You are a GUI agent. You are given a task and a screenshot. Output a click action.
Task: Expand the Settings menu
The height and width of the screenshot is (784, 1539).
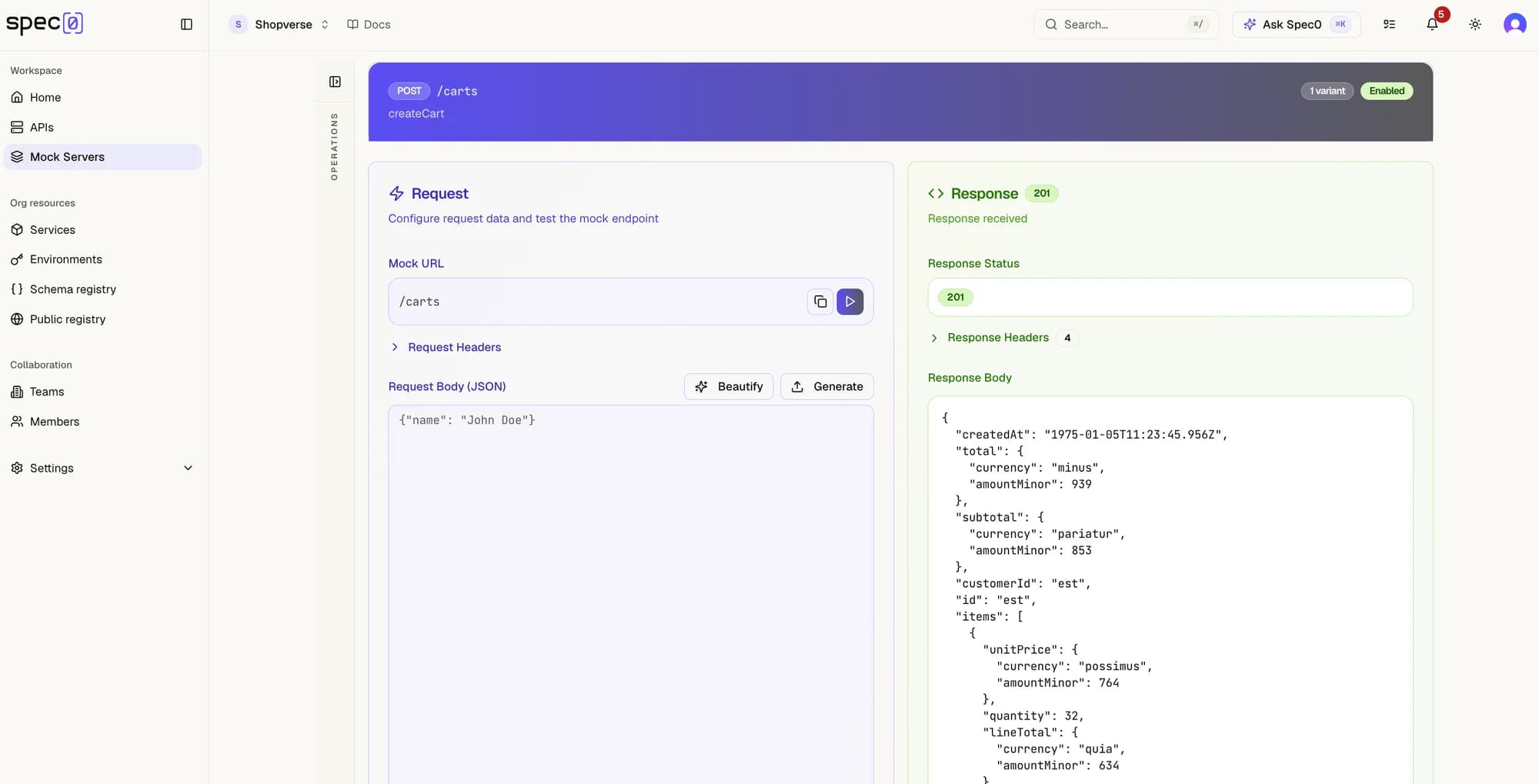pyautogui.click(x=102, y=468)
